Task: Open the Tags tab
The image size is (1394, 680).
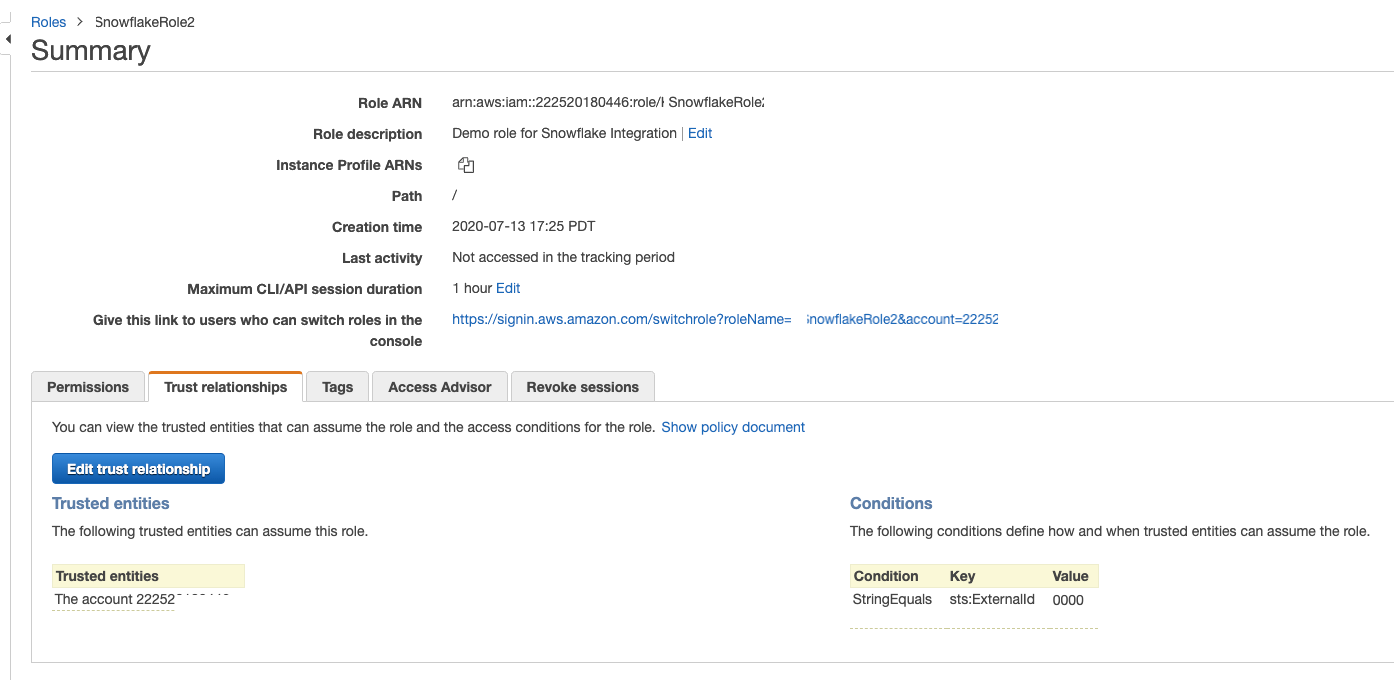Action: pyautogui.click(x=337, y=387)
